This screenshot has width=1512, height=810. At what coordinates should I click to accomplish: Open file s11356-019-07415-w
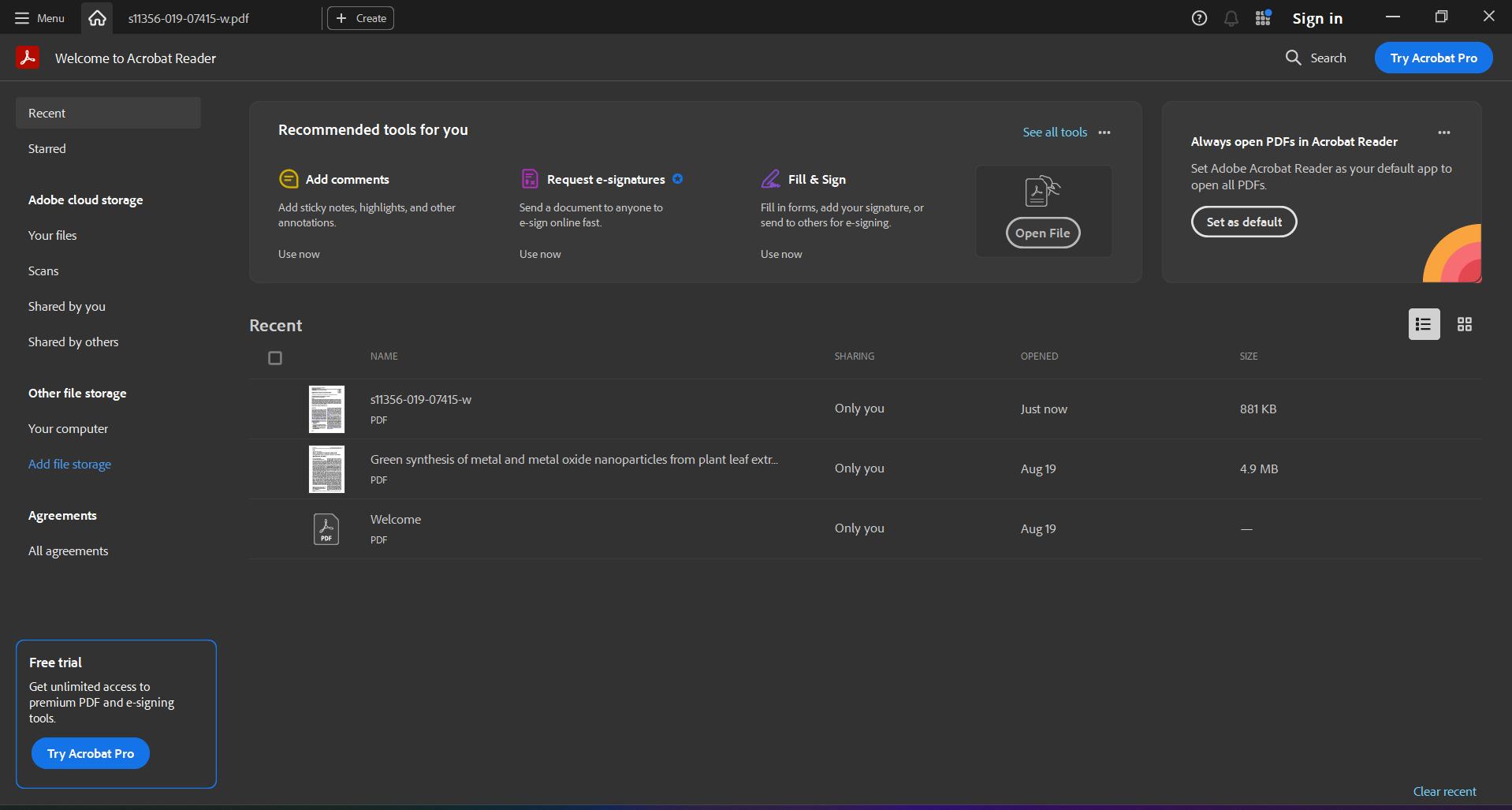pyautogui.click(x=421, y=400)
